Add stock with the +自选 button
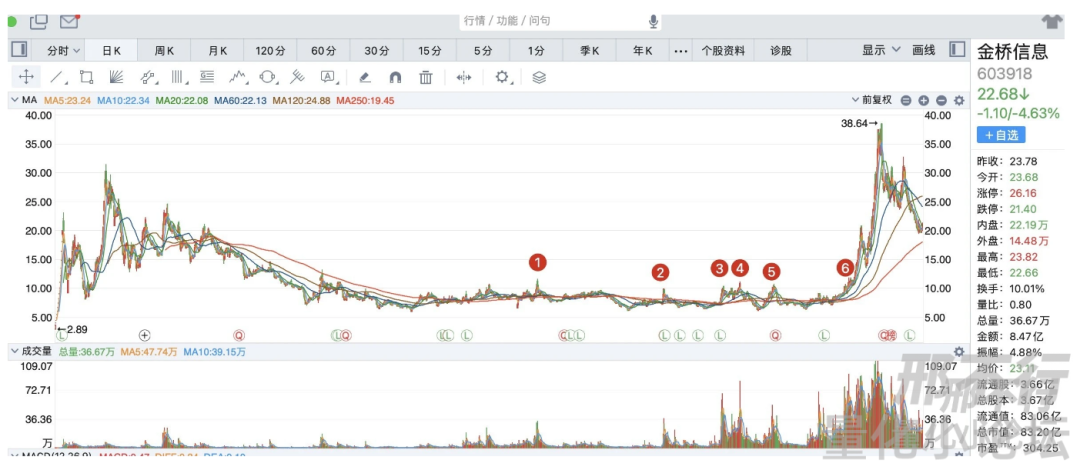 point(1001,134)
